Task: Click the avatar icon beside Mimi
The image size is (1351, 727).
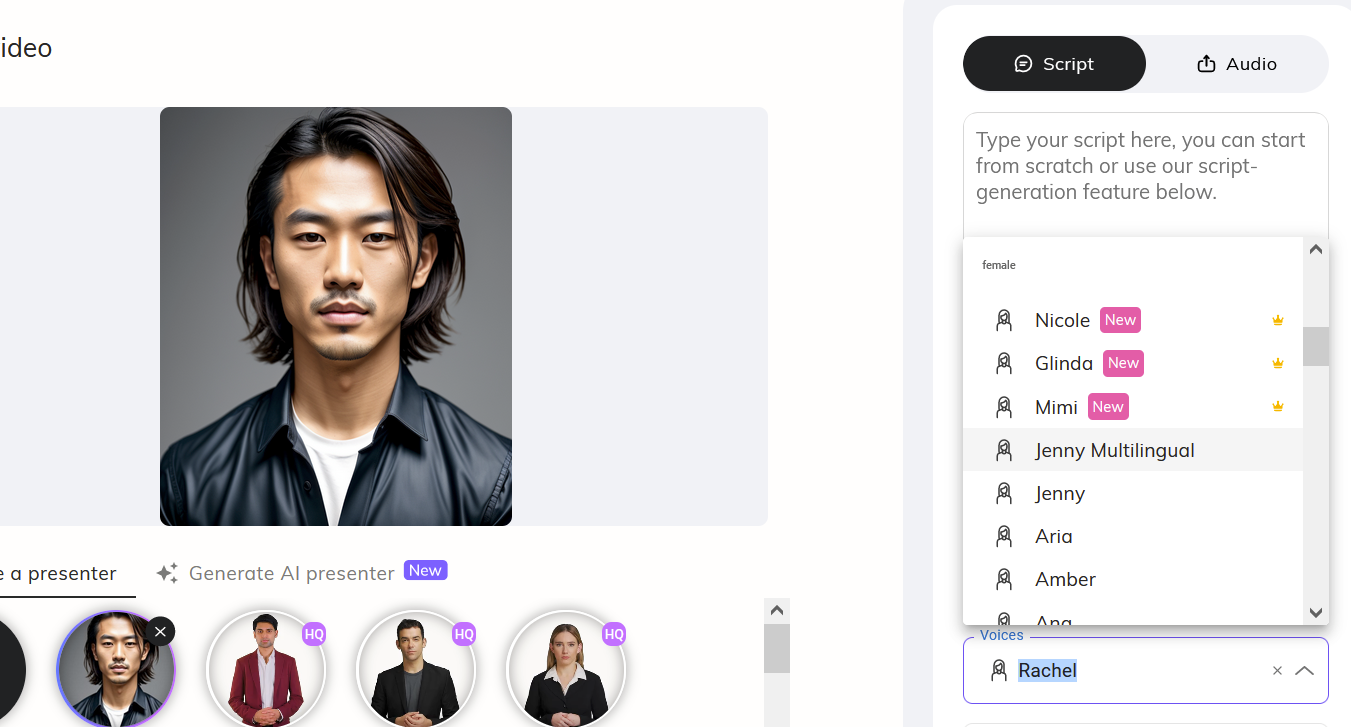Action: point(1004,406)
